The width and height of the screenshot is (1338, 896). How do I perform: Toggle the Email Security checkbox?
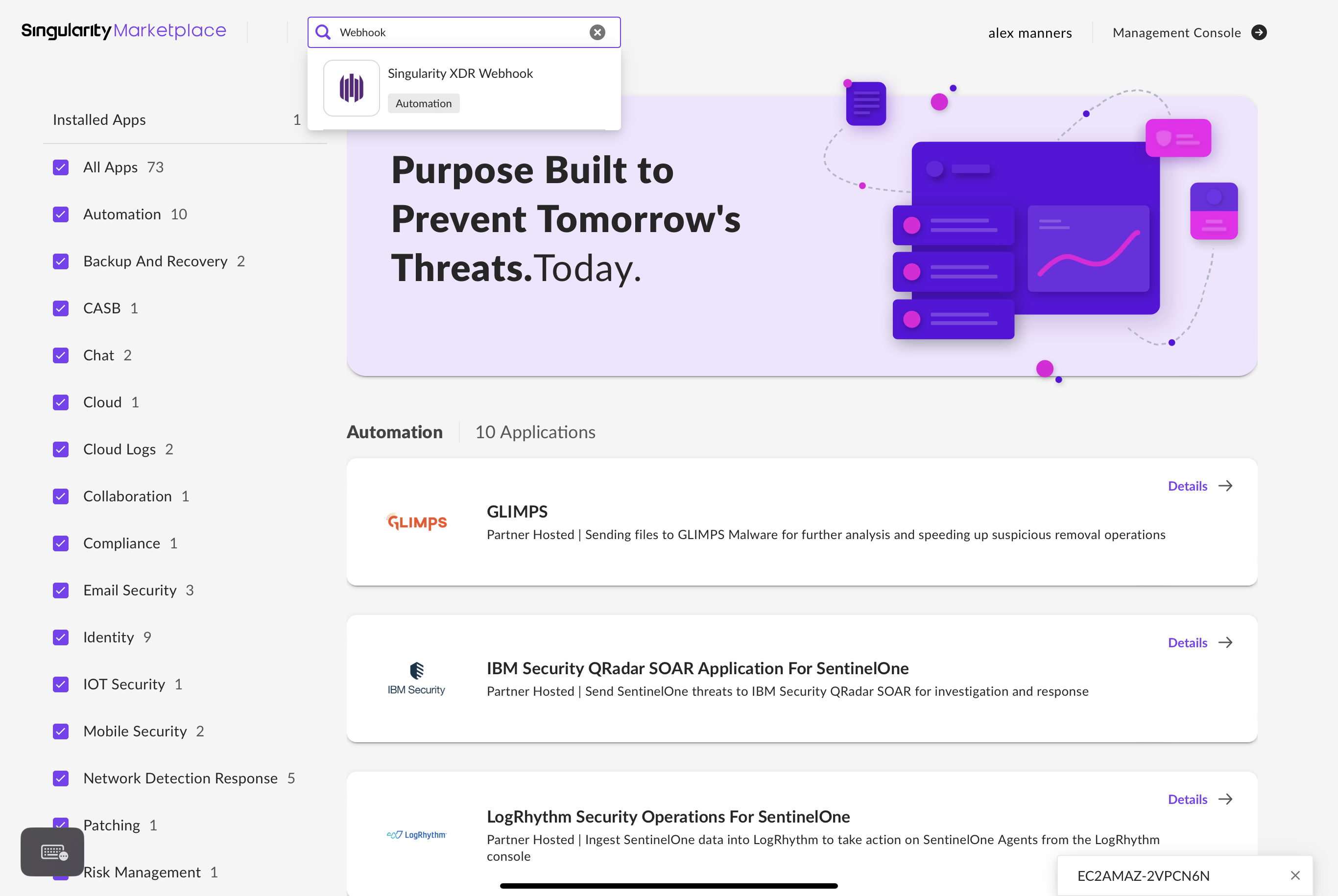coord(61,590)
